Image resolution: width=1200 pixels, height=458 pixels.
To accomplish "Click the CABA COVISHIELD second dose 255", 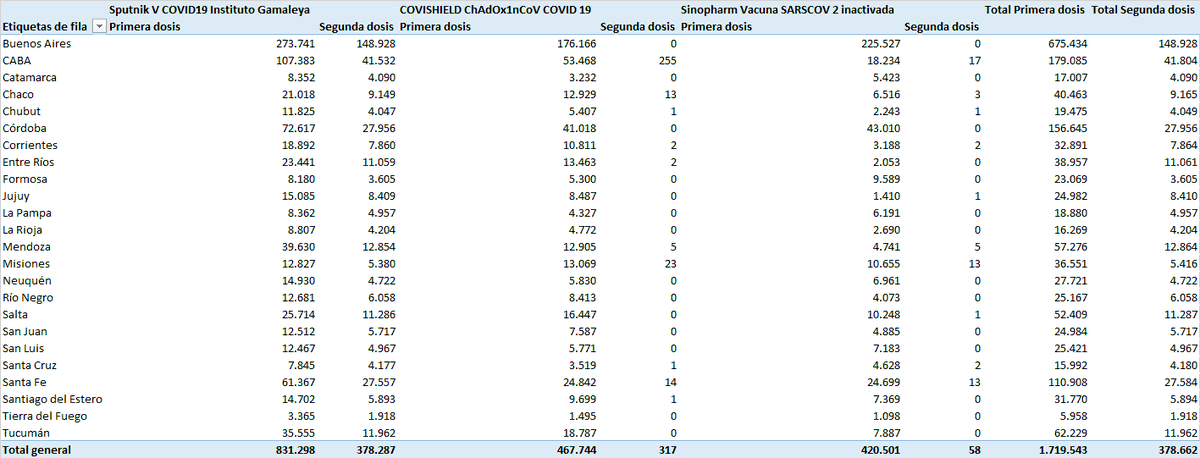I will pos(666,61).
